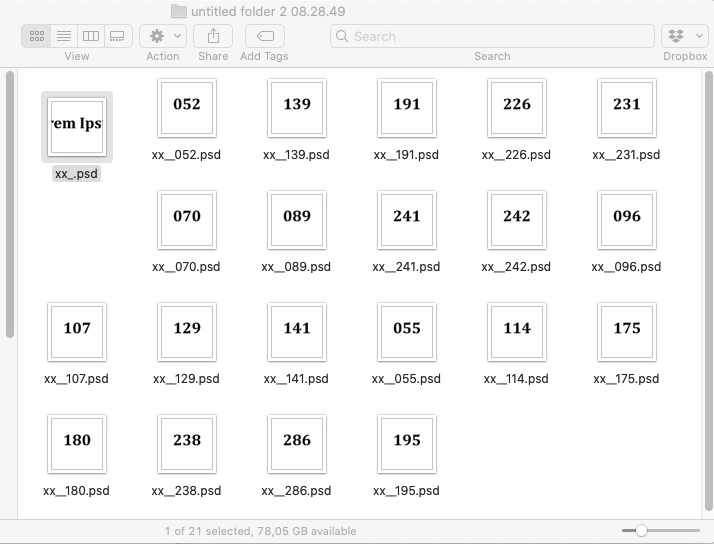
Task: Click the xx__141.psd file name
Action: (296, 379)
